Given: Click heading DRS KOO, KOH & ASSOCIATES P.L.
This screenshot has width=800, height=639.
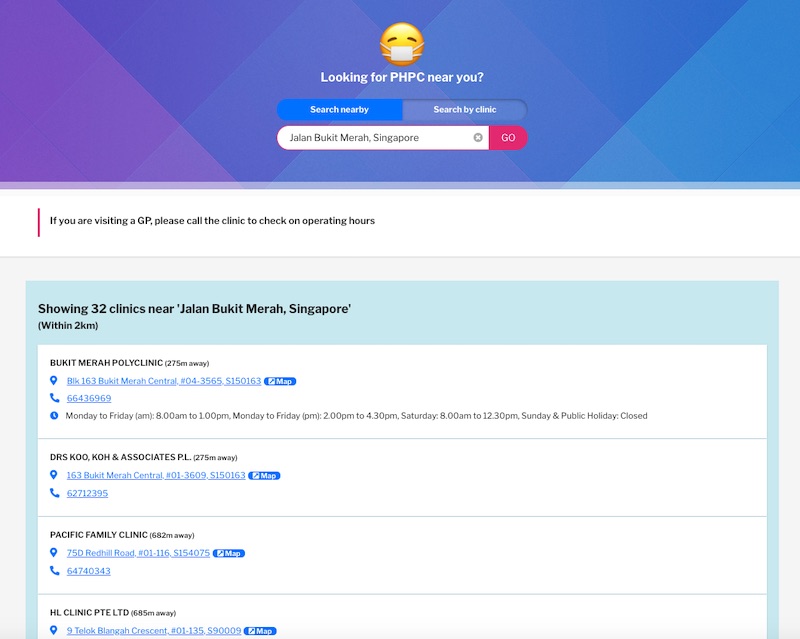Looking at the screenshot, I should click(x=120, y=457).
